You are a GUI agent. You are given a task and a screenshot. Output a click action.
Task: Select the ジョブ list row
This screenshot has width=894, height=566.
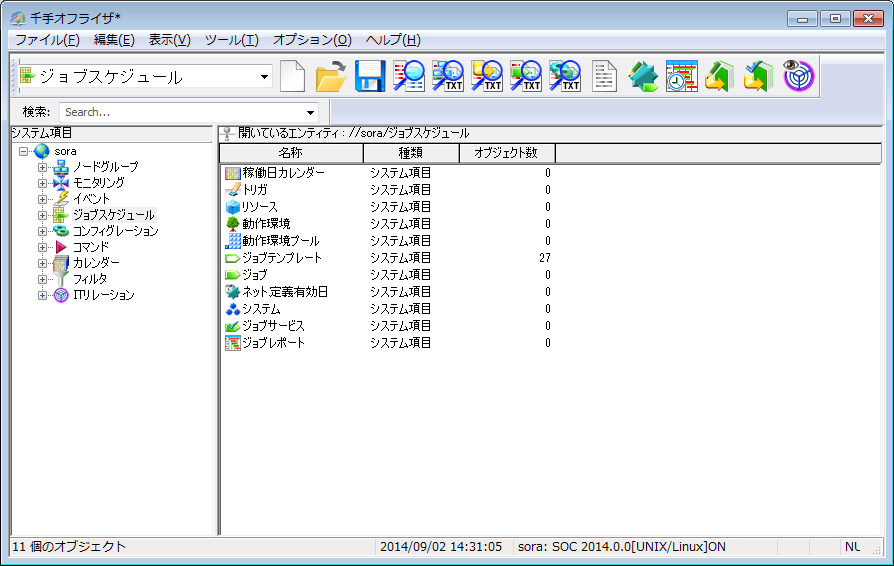254,275
